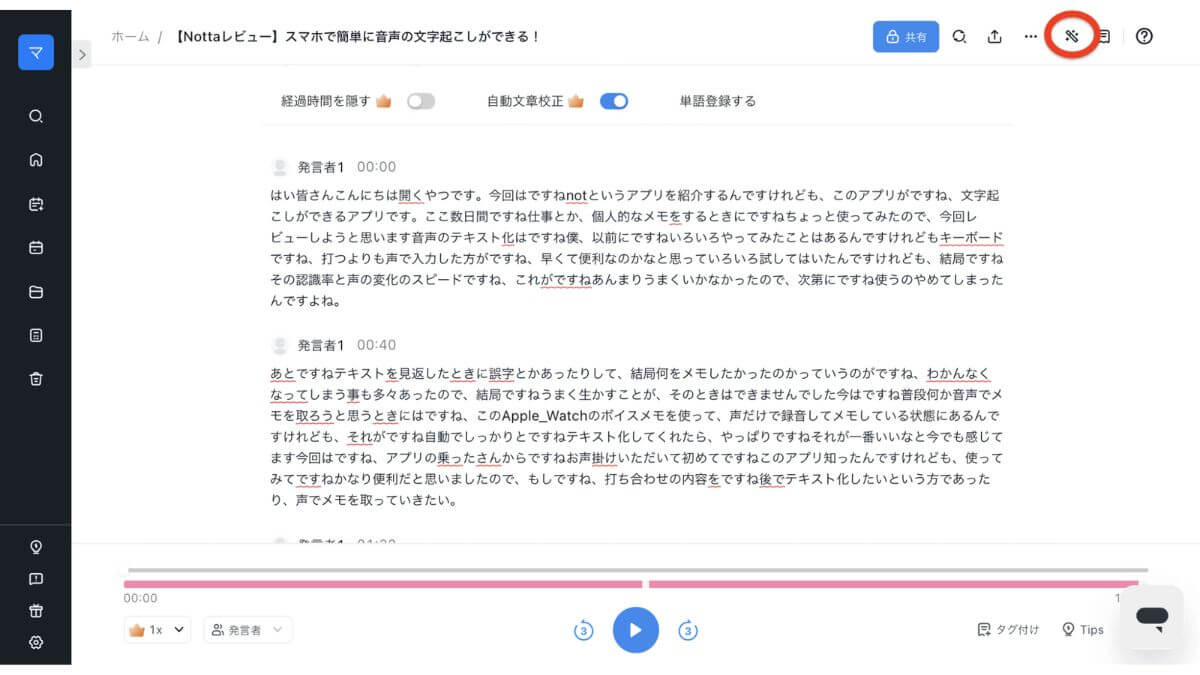1200x675 pixels.
Task: Click the 共有 share button
Action: pyautogui.click(x=906, y=37)
